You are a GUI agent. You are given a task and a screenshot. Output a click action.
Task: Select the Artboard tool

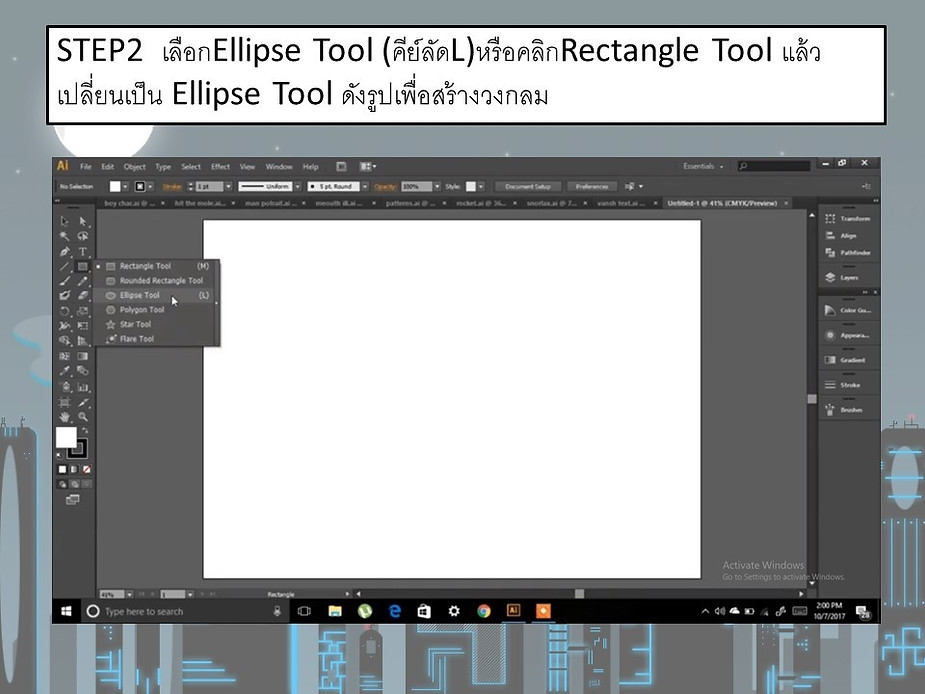(64, 402)
